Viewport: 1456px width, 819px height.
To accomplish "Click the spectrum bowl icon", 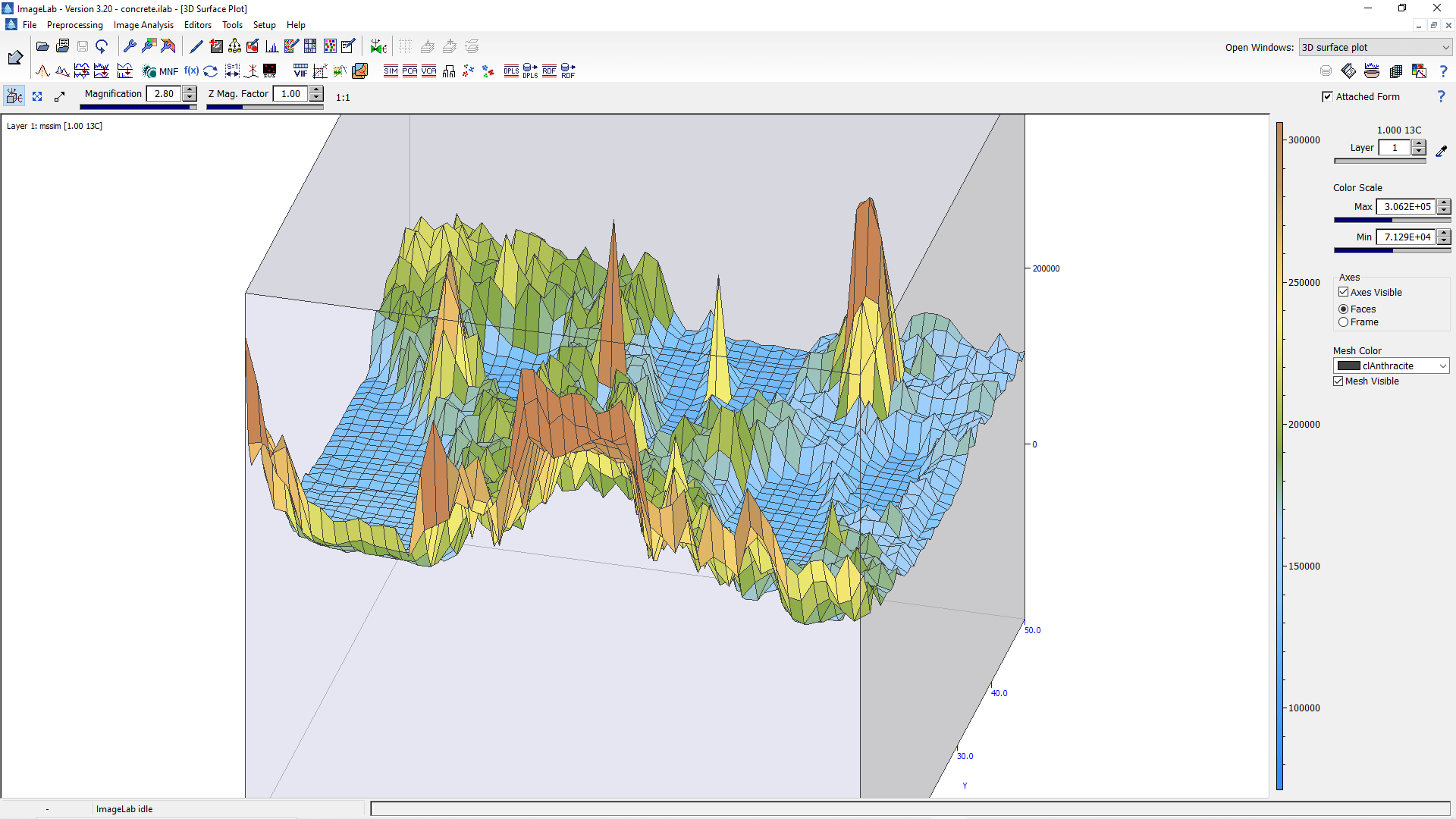I will click(1372, 71).
